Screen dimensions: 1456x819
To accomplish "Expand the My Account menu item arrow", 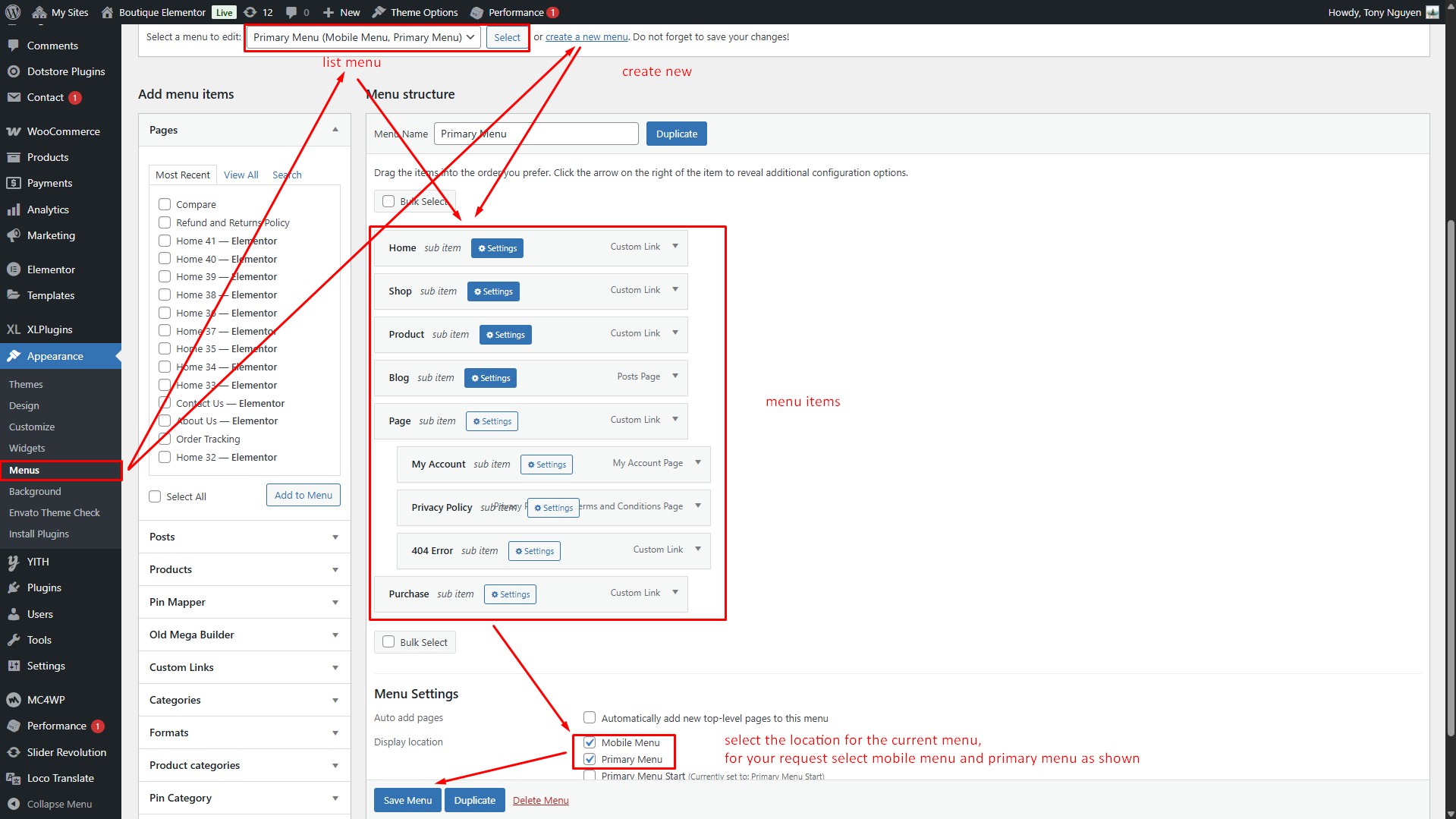I will tap(698, 462).
